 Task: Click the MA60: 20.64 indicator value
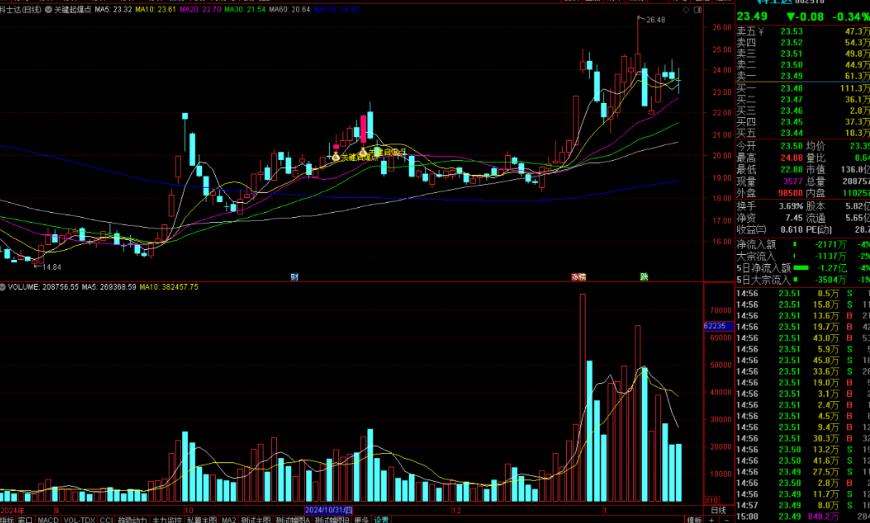coord(290,9)
